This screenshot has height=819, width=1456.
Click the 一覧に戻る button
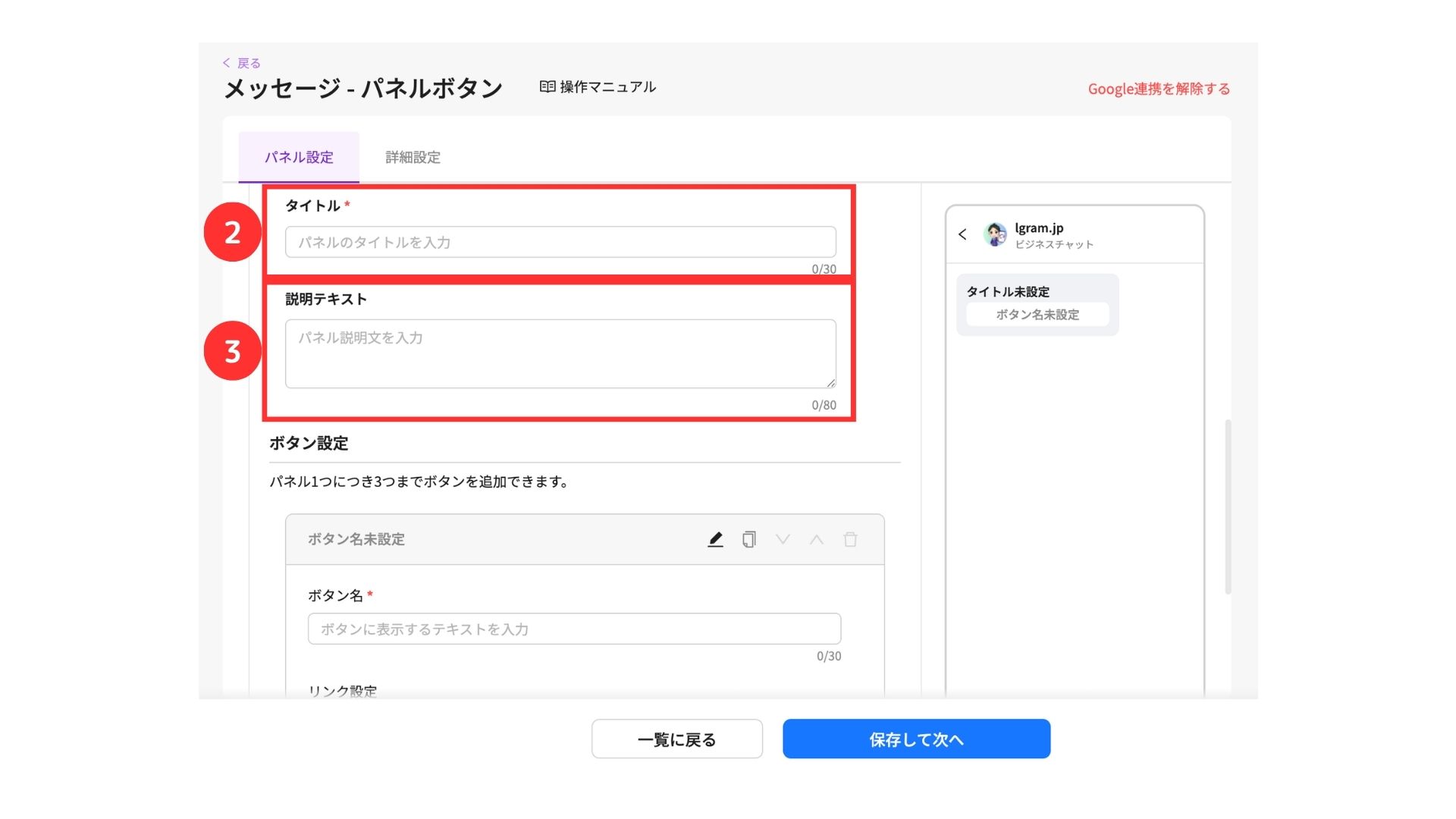[x=676, y=739]
